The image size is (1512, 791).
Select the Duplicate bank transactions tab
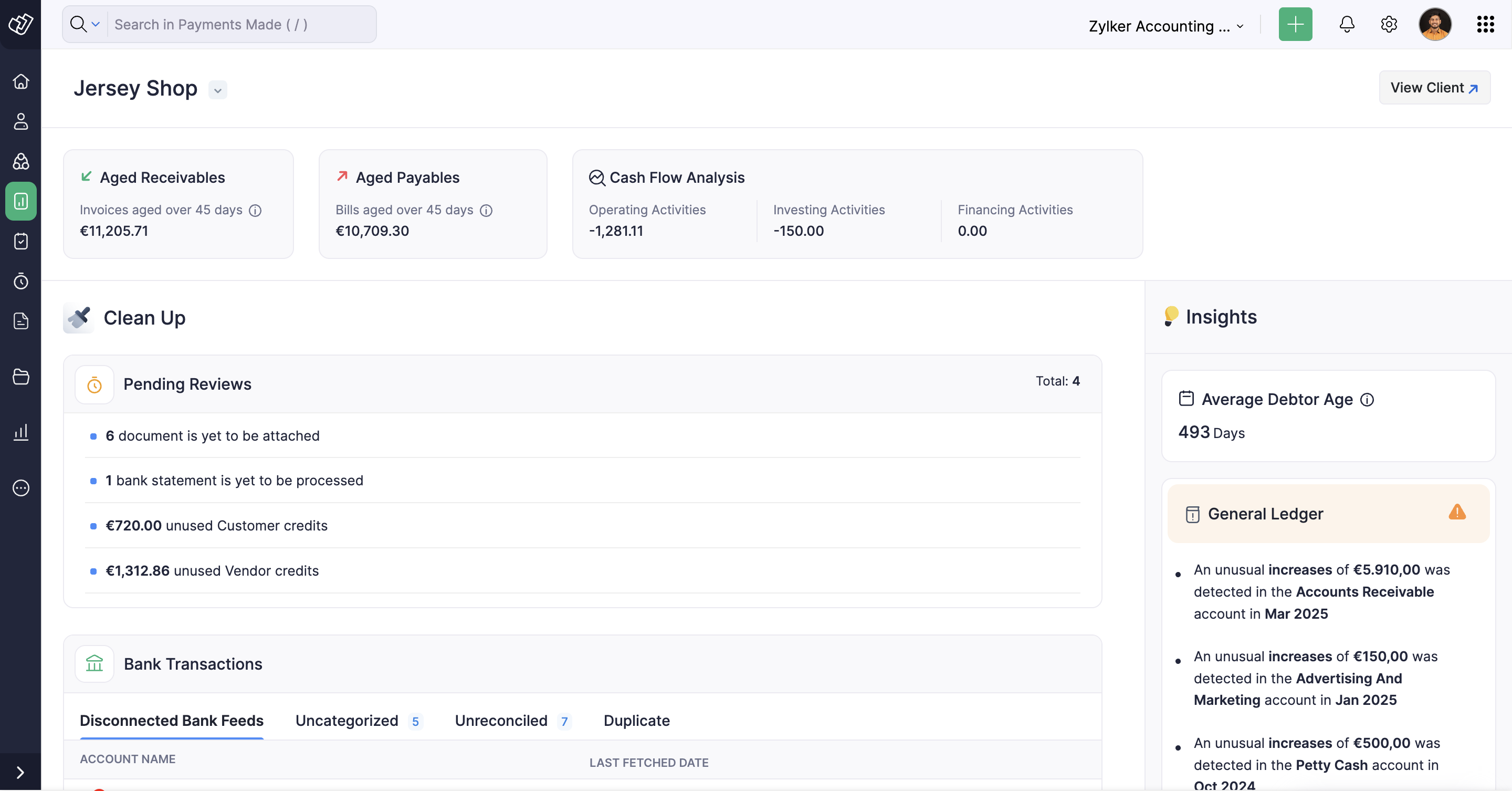[x=636, y=721]
